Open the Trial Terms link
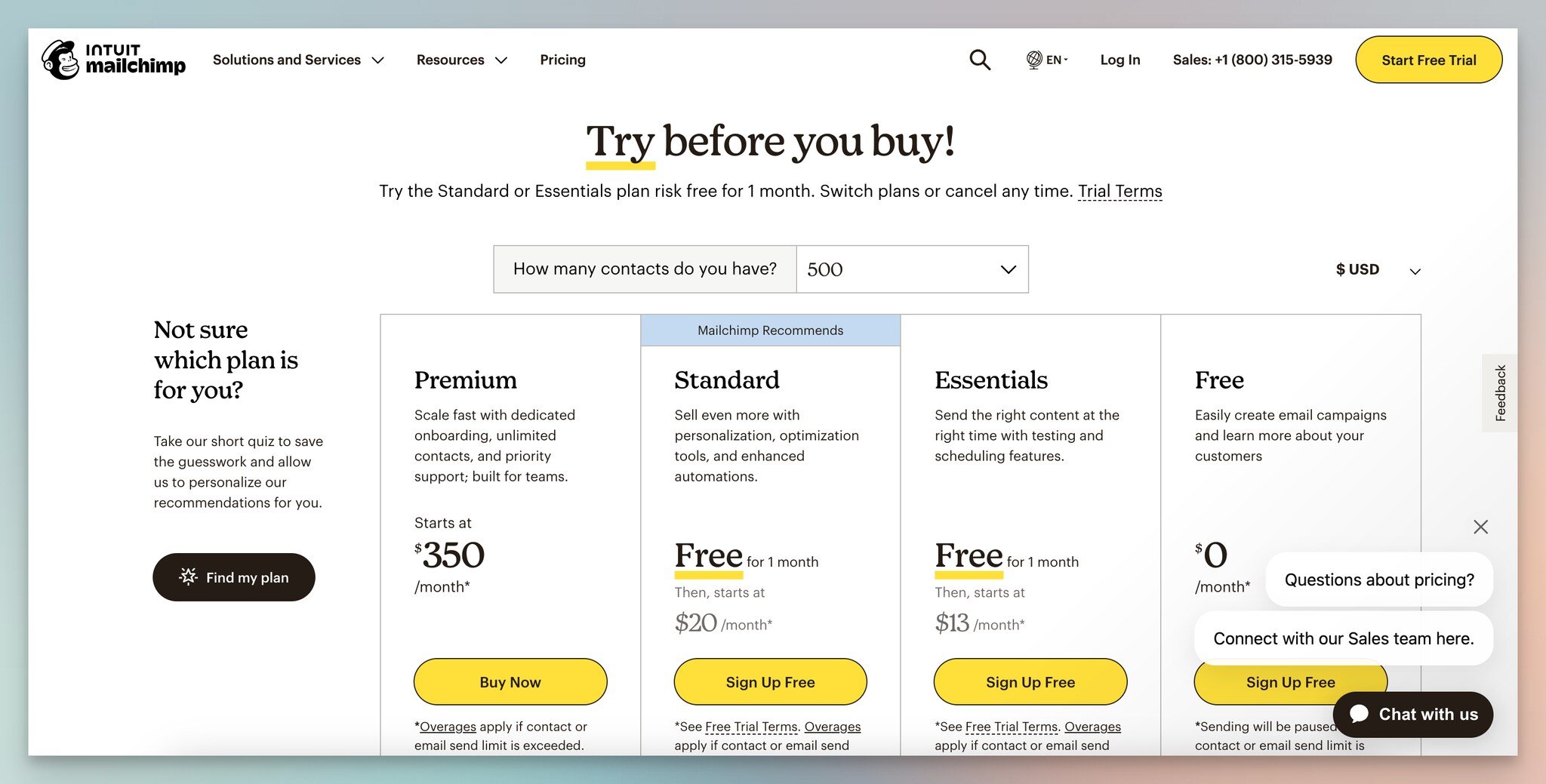 1119,191
